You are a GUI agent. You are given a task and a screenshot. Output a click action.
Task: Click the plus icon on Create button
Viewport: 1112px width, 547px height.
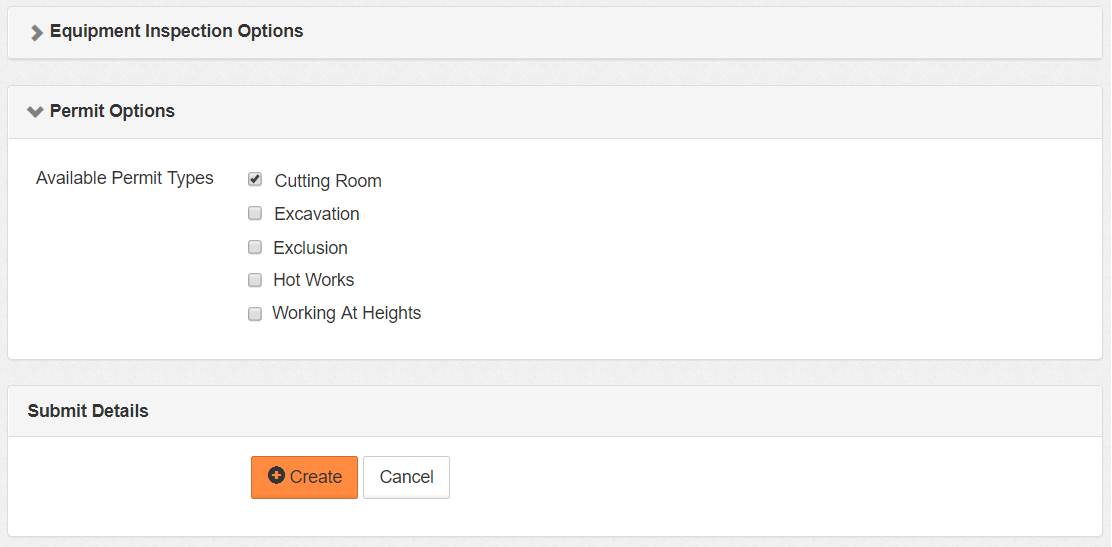[277, 476]
